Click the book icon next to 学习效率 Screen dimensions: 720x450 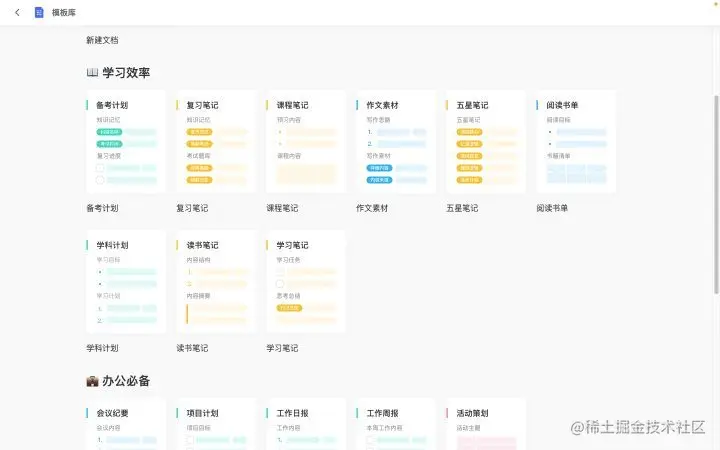92,72
